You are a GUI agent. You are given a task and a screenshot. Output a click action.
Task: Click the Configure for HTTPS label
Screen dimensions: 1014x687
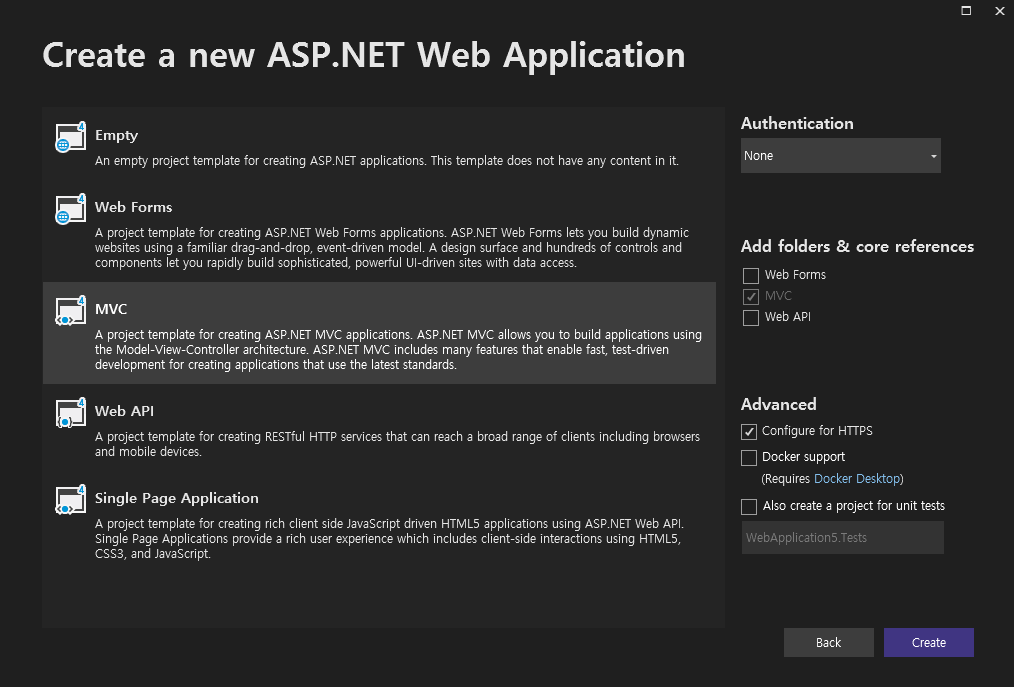[x=817, y=431]
